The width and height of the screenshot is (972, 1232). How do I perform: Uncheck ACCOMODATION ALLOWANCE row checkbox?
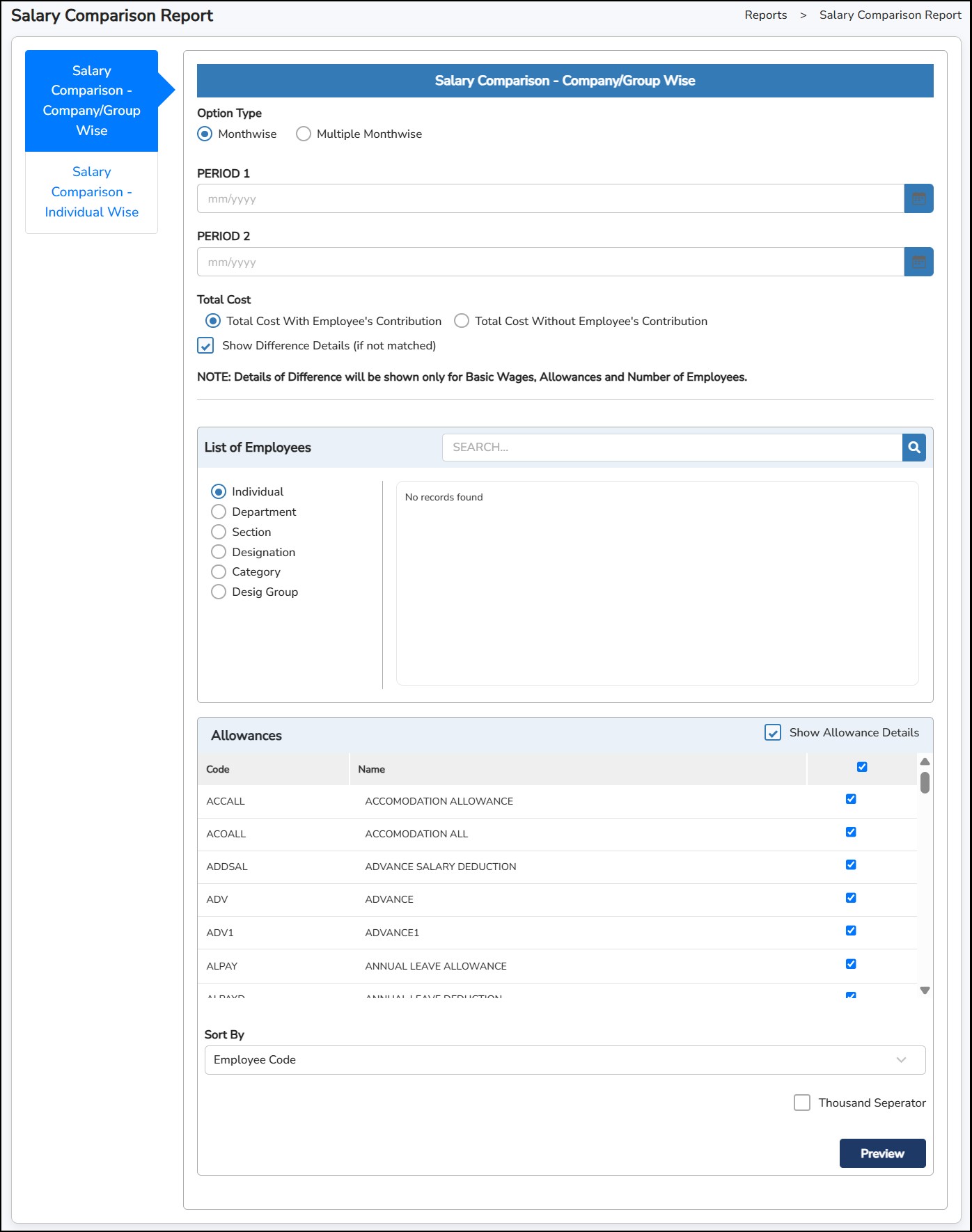[x=851, y=800]
